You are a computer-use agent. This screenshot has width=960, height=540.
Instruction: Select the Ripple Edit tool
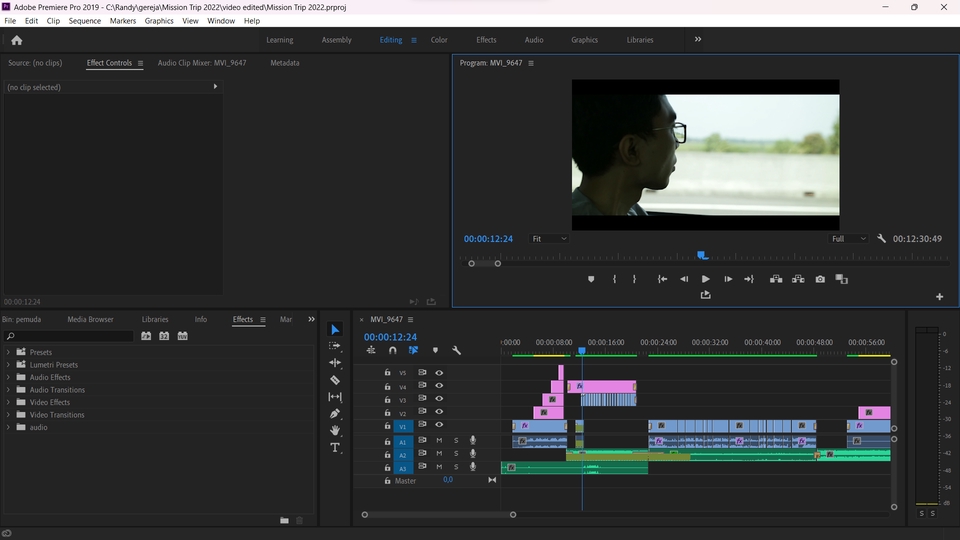tap(335, 363)
